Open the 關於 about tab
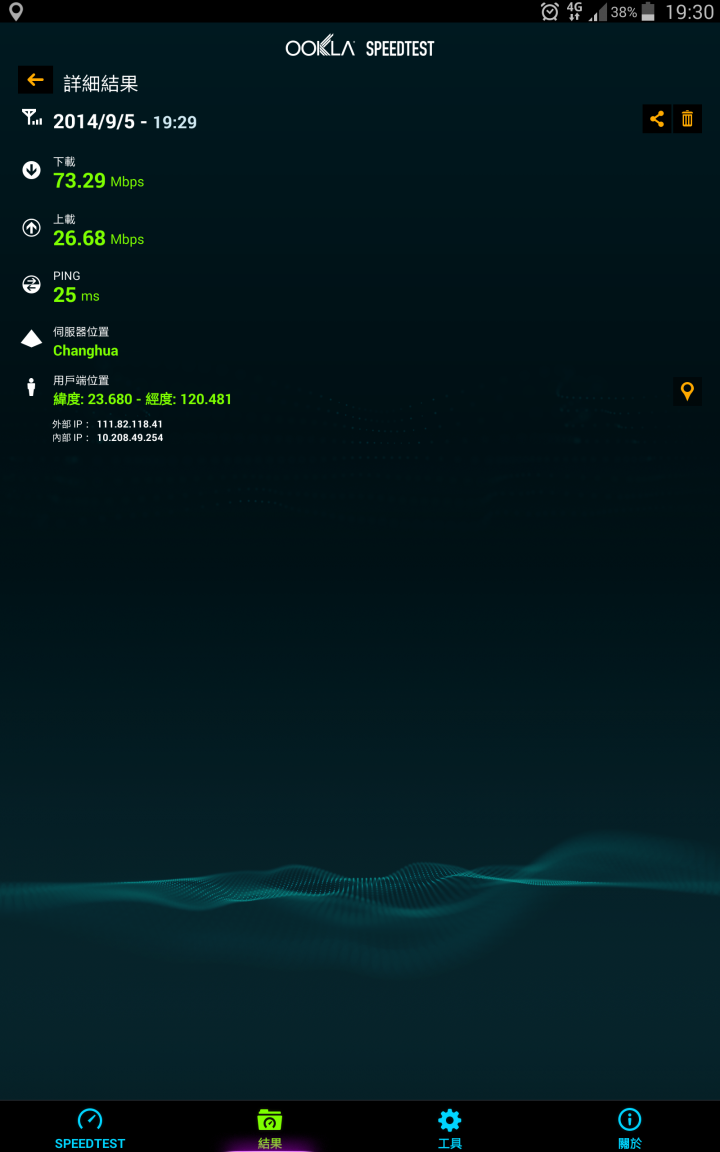 click(x=630, y=1128)
